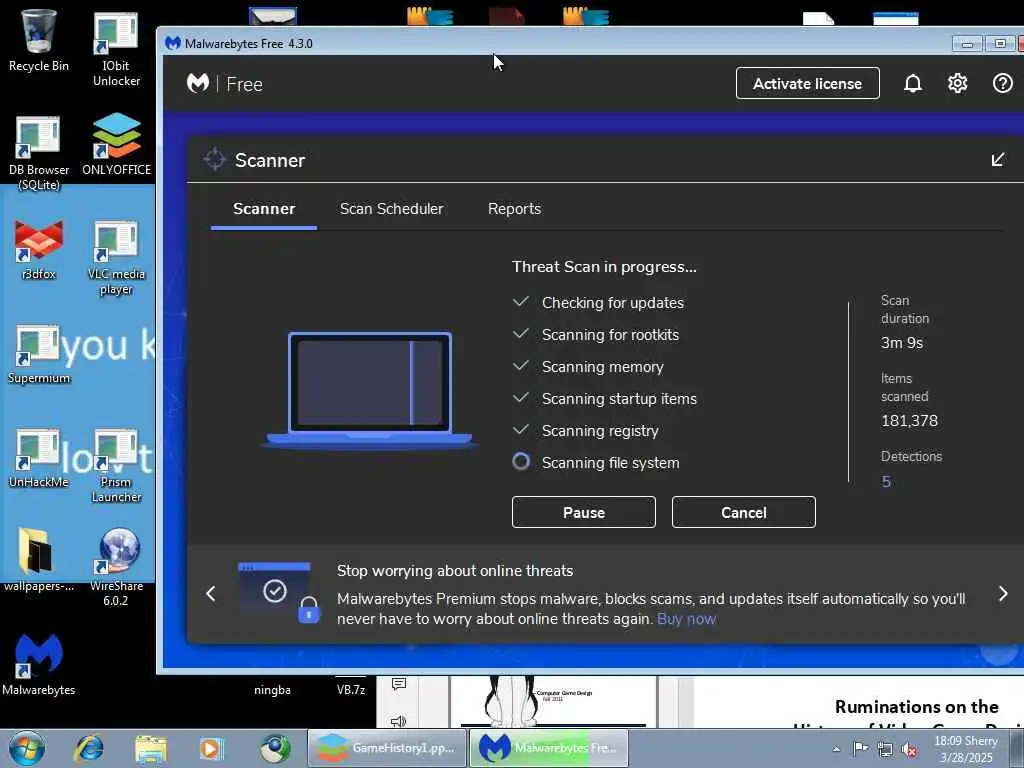Open r3dfox browser desktop shortcut
The height and width of the screenshot is (768, 1024).
39,251
